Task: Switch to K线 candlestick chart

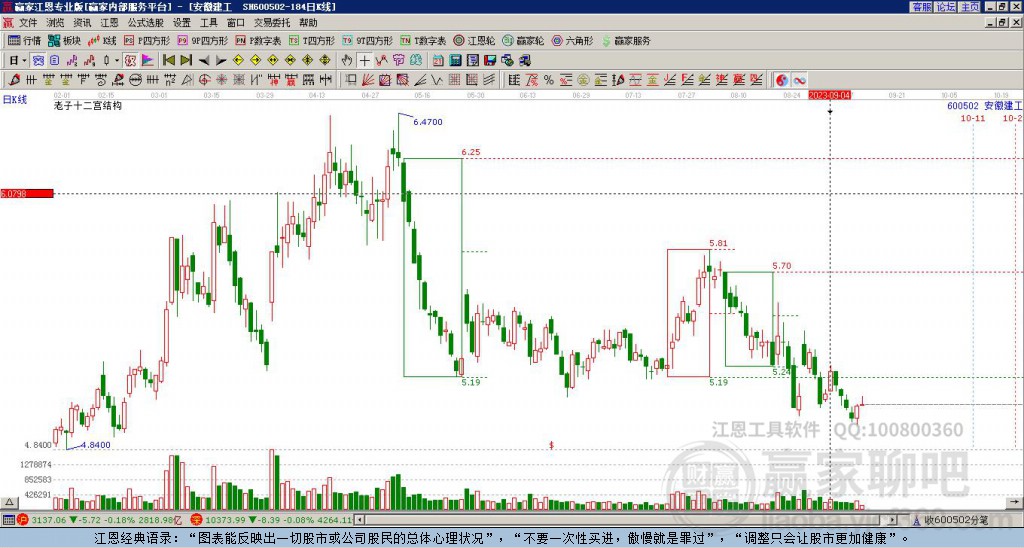Action: pyautogui.click(x=102, y=40)
